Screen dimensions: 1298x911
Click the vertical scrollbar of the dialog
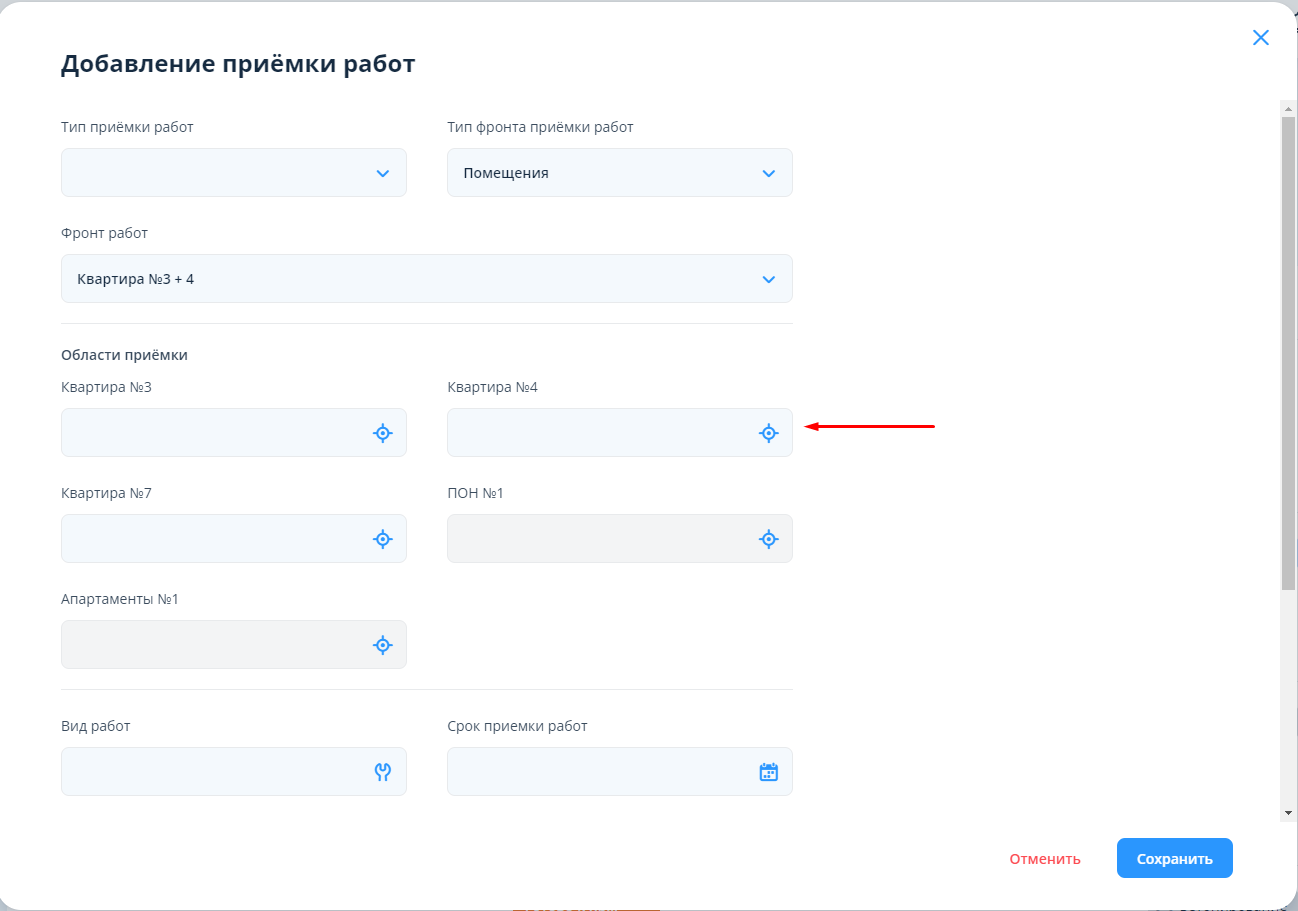[1288, 350]
